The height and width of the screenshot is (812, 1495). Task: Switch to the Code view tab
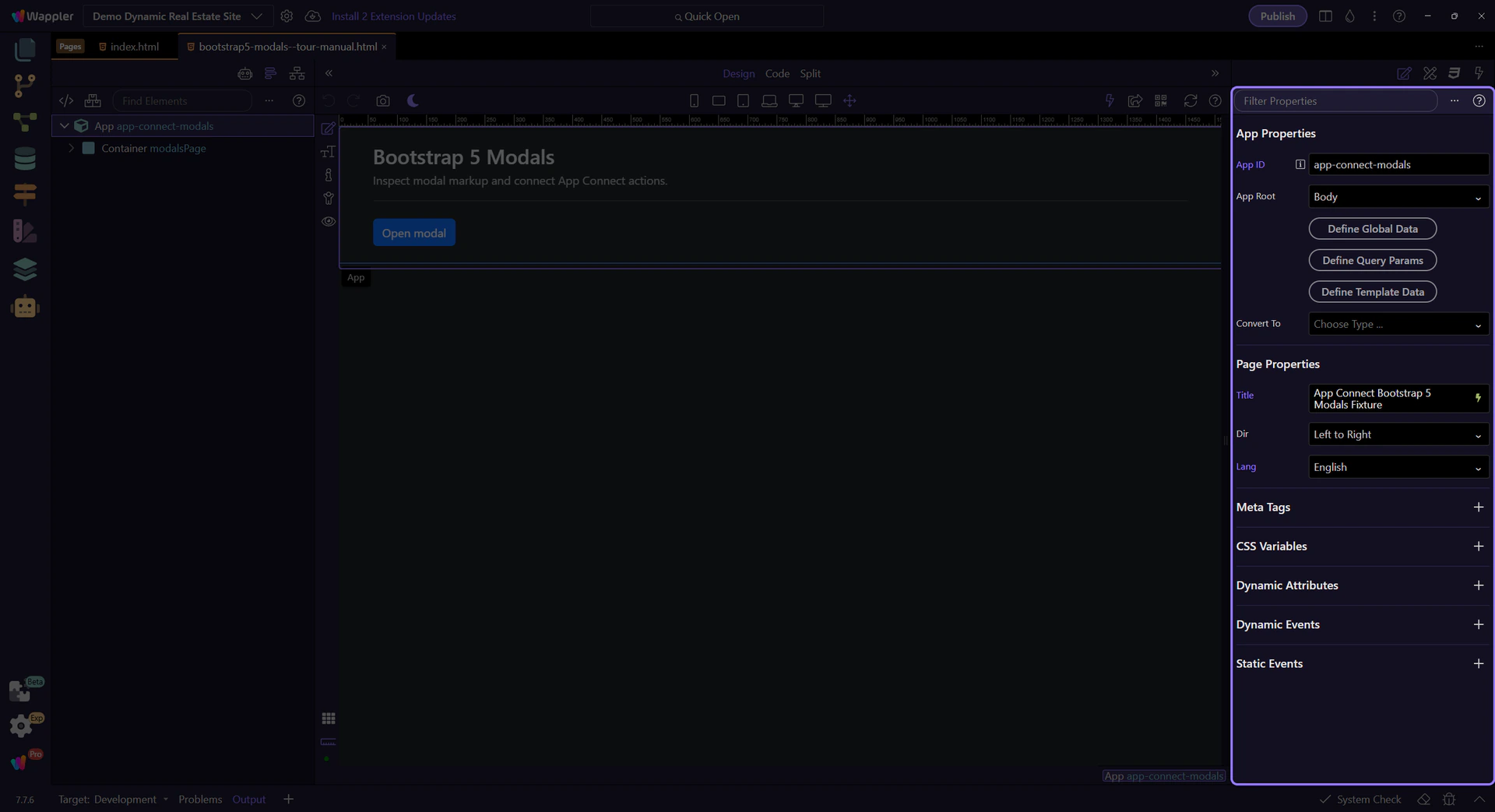[776, 73]
